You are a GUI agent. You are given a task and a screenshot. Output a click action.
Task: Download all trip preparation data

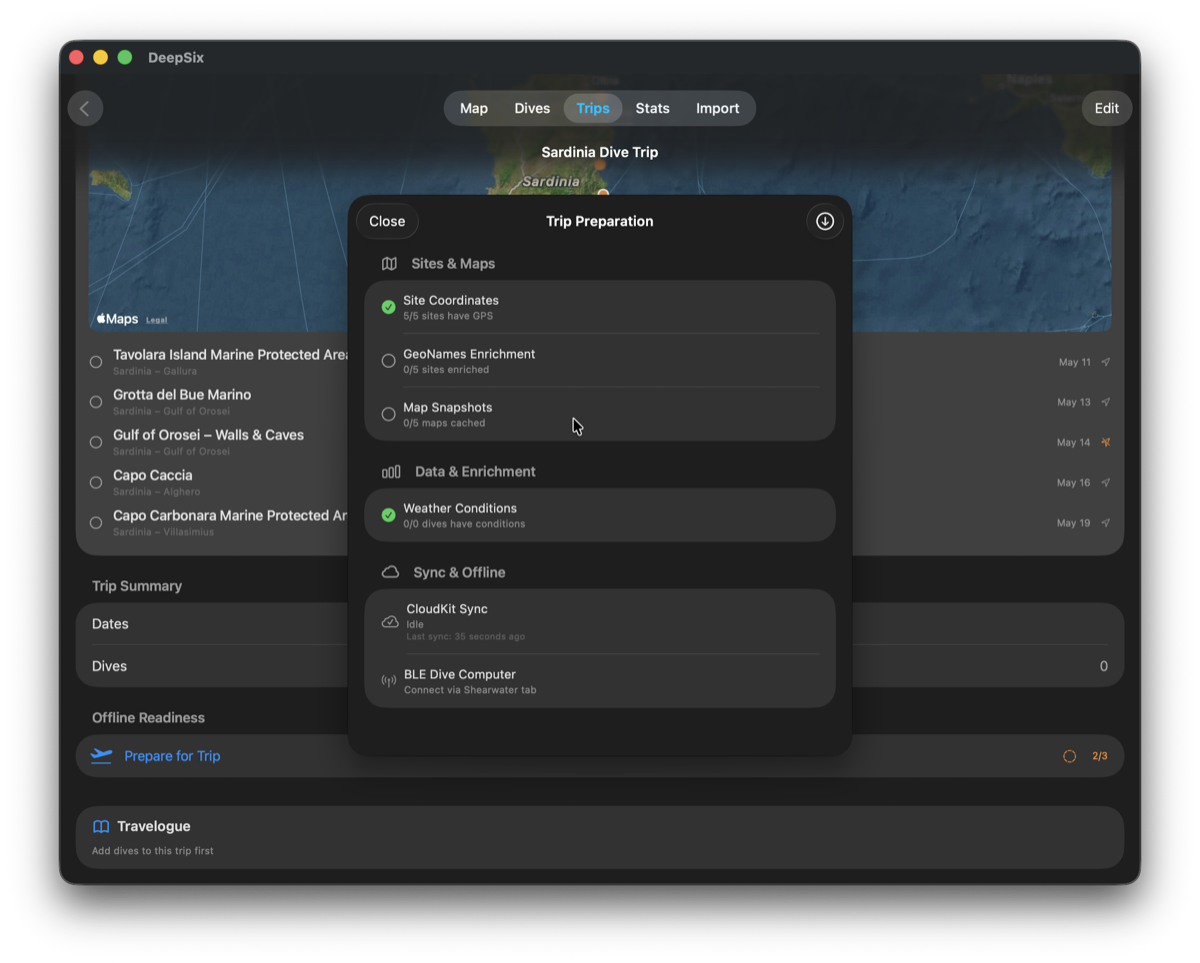point(824,221)
